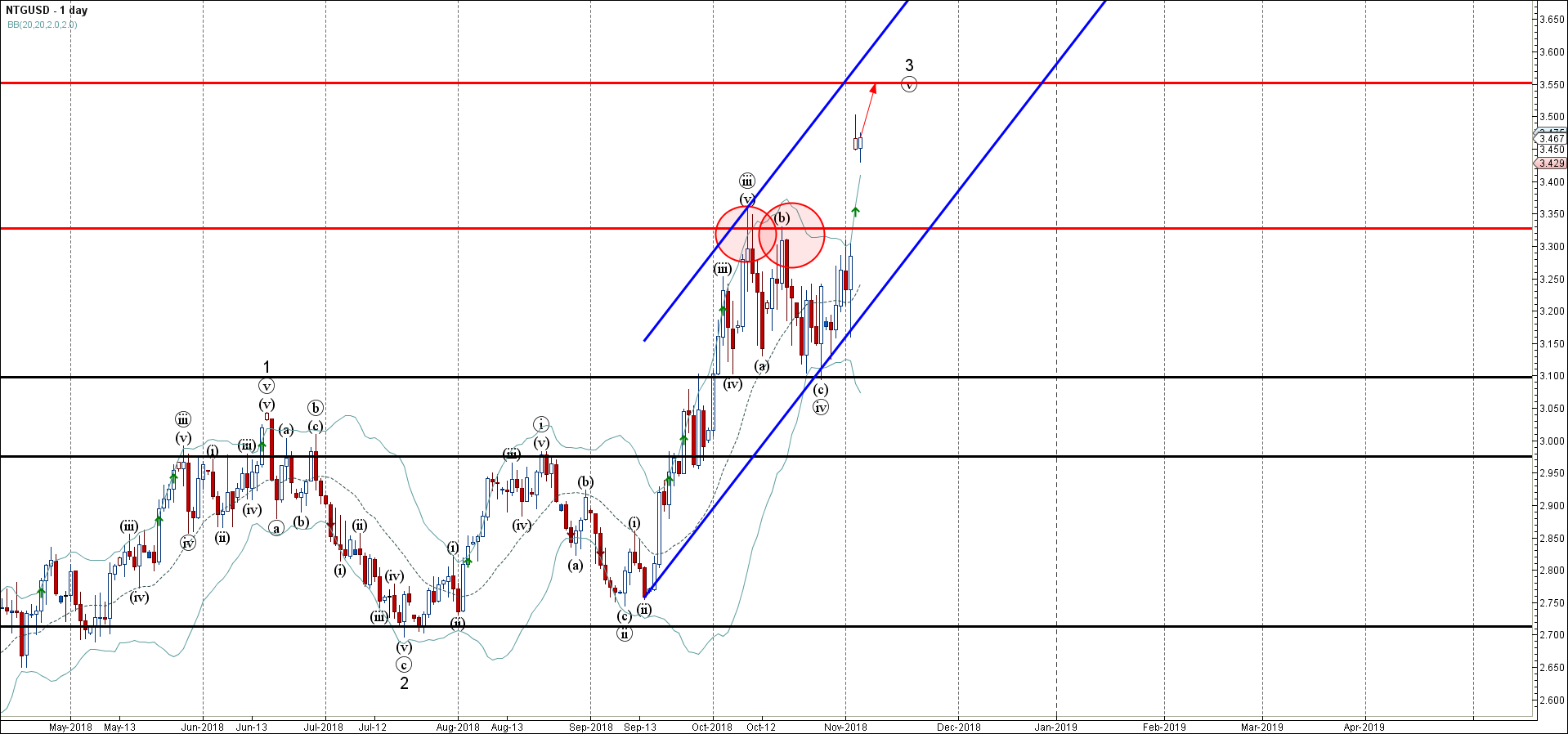Click the Nov-2018 date on time axis

[845, 727]
